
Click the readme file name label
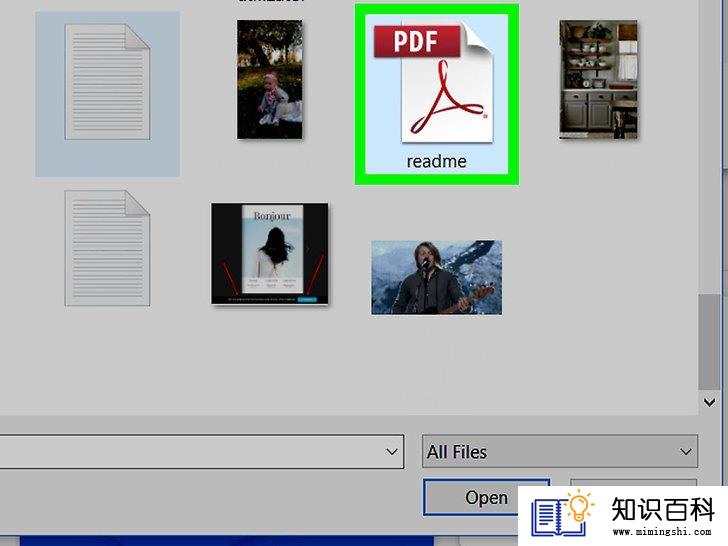click(436, 162)
